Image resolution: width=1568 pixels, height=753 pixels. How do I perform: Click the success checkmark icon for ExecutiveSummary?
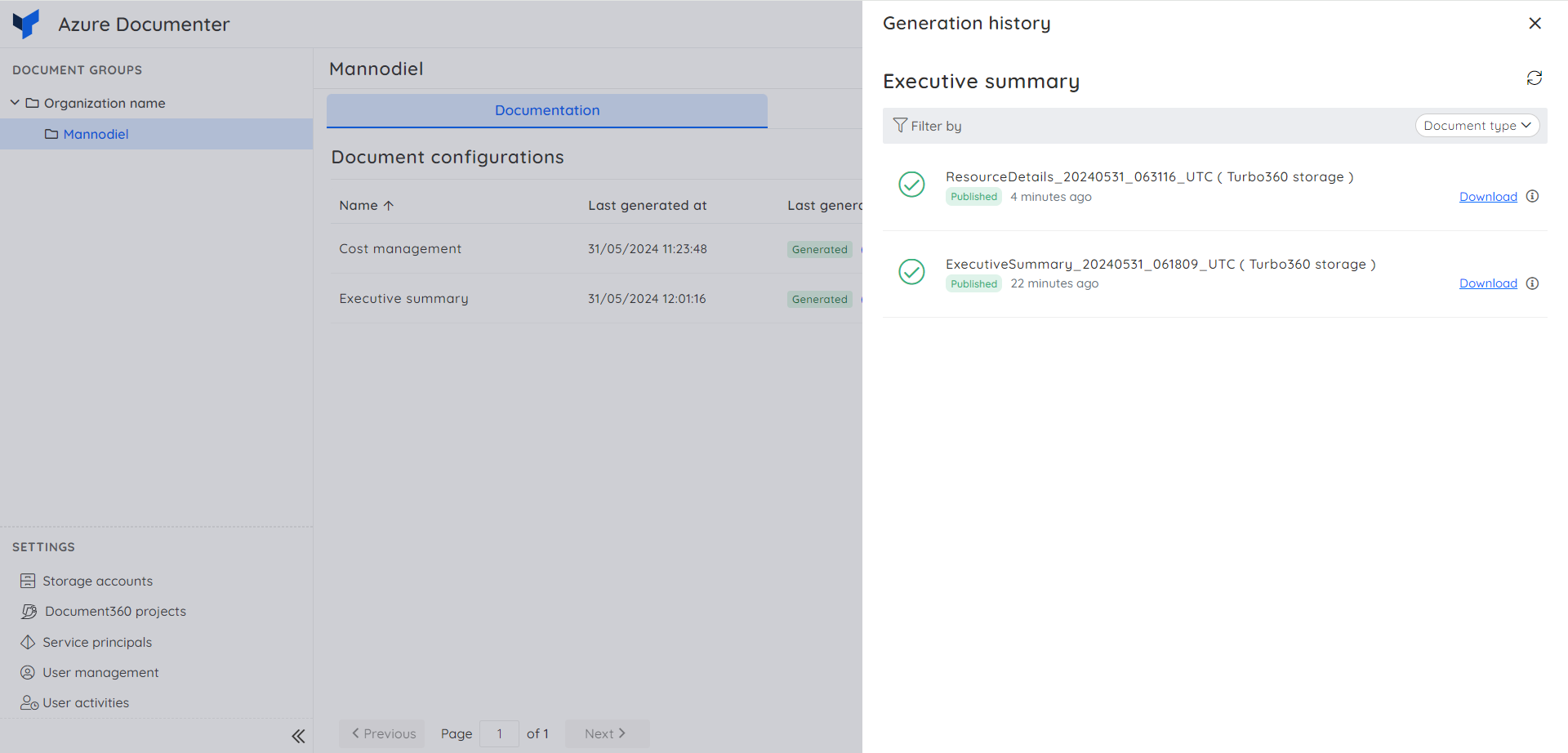(911, 271)
